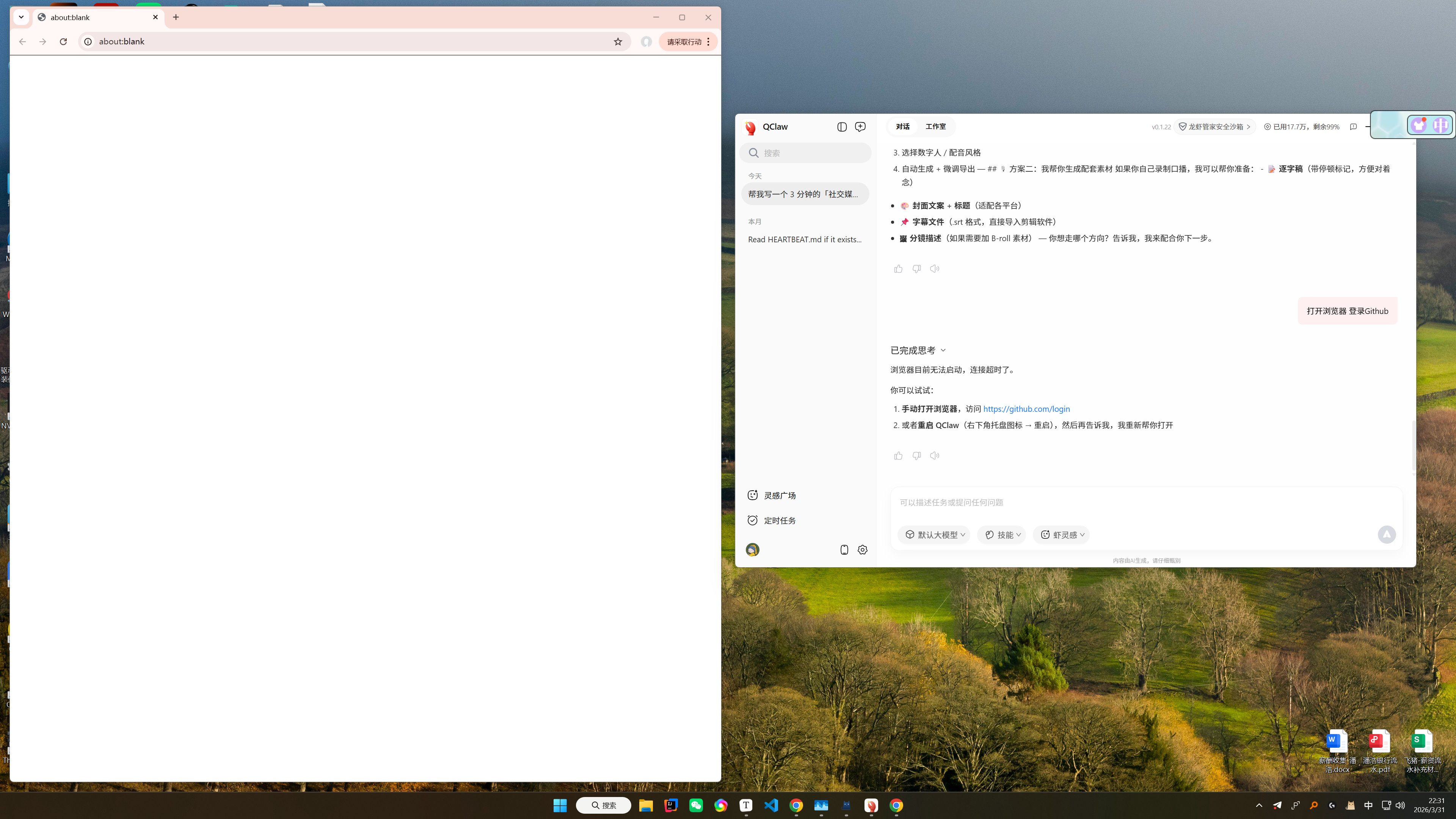
Task: Open the 默认大模型 model dropdown
Action: (x=934, y=535)
